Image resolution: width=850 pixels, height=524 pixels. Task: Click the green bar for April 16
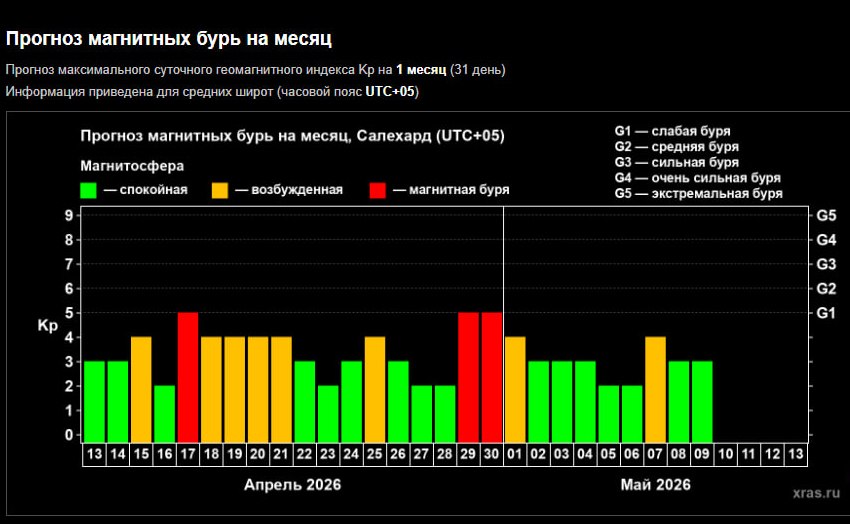tap(165, 412)
